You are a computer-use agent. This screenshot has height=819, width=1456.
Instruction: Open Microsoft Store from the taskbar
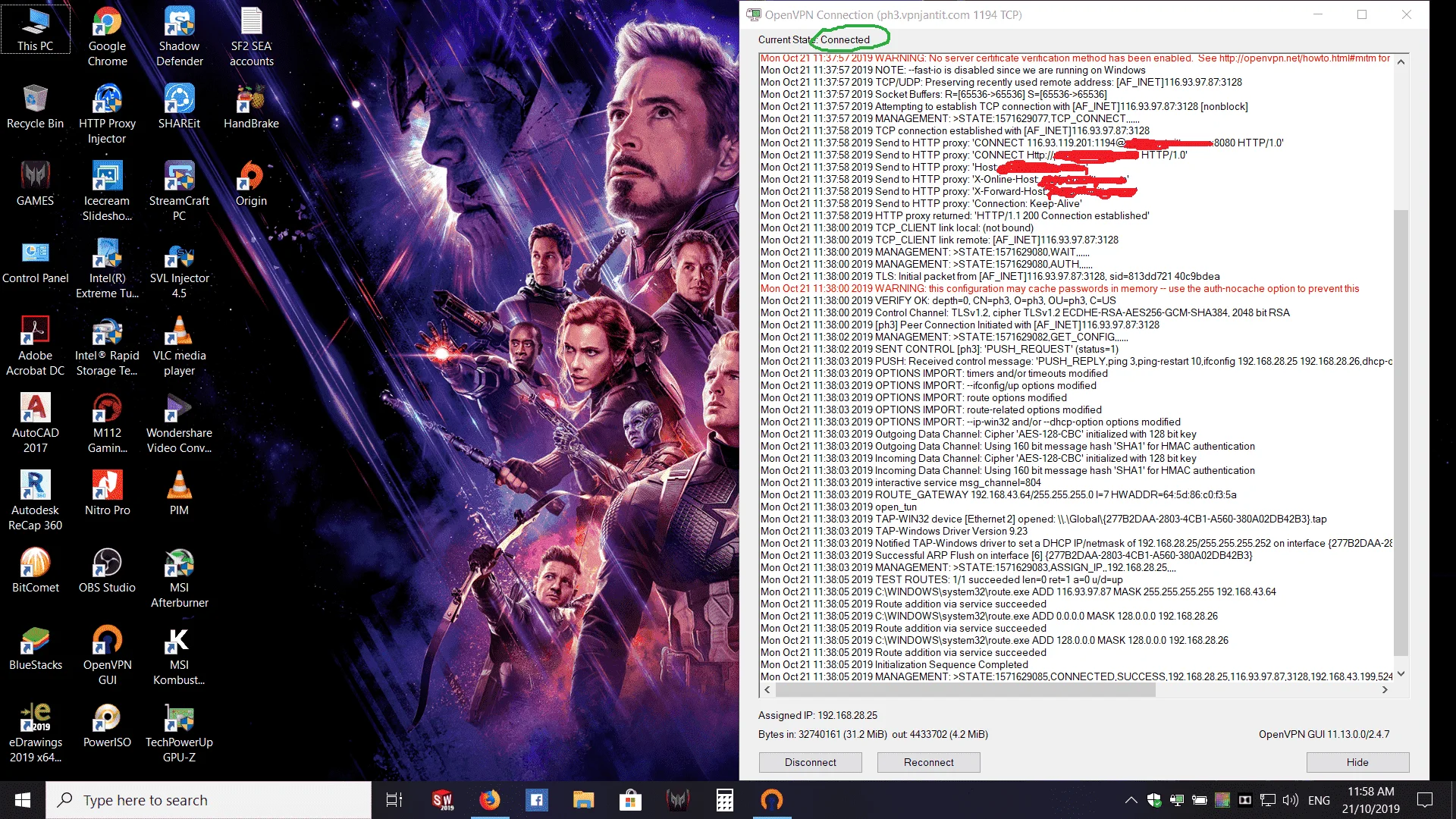pos(630,800)
